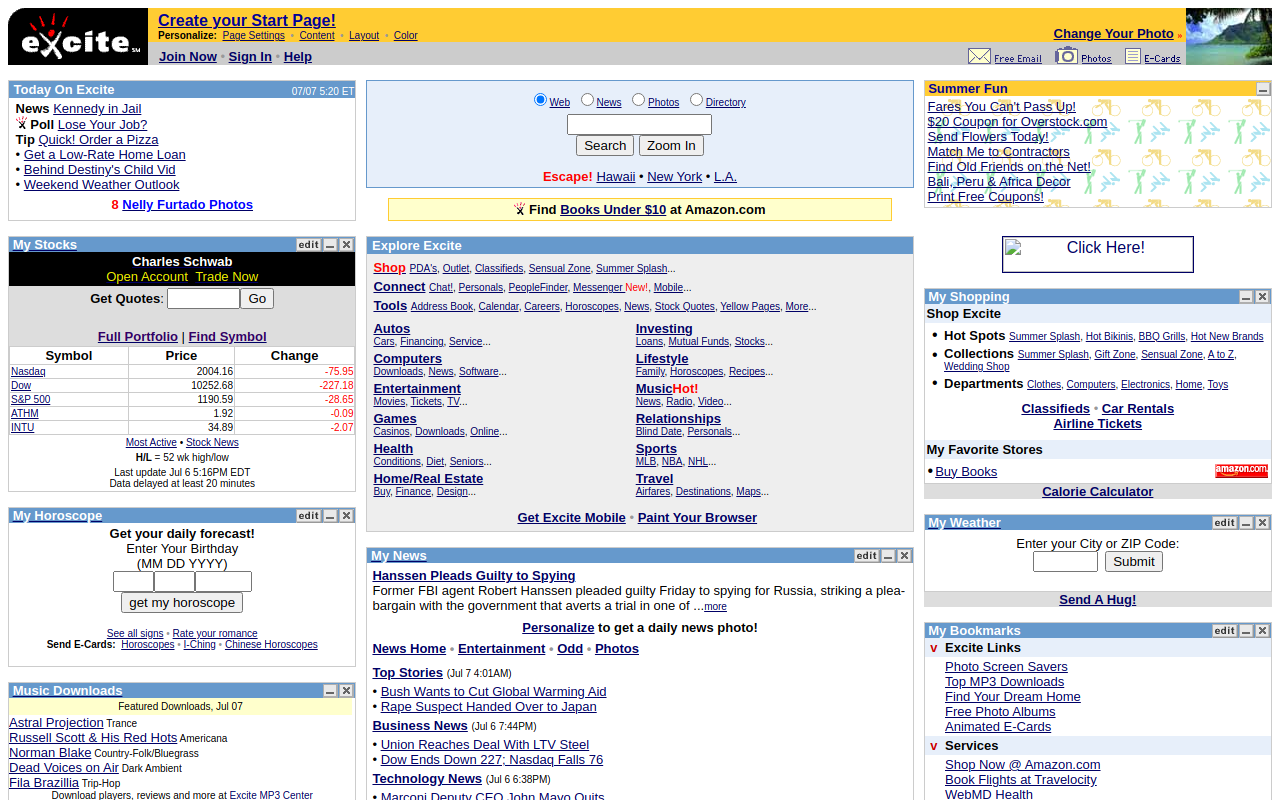The image size is (1280, 800).
Task: Click the Amazon.com logo under My Favorite Stores
Action: point(1241,470)
